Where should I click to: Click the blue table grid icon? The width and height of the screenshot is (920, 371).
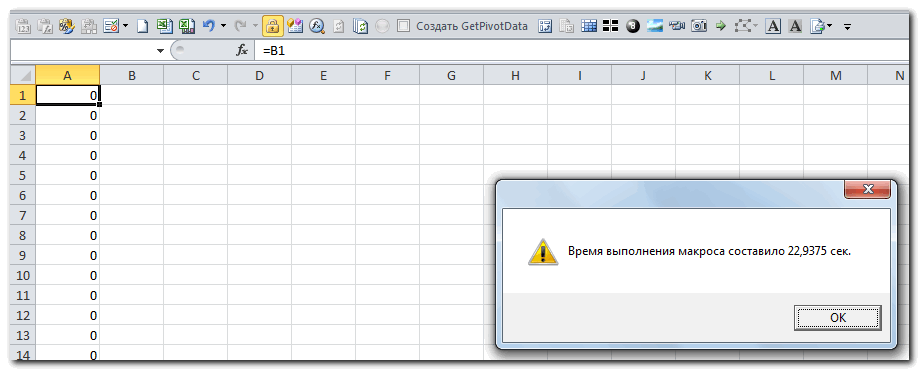click(x=588, y=26)
